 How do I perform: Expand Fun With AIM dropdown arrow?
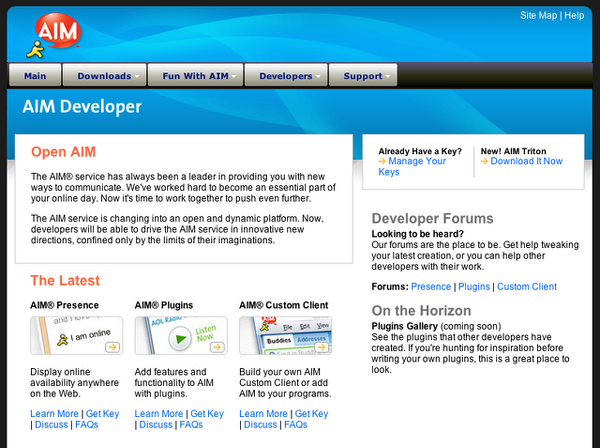(x=234, y=77)
